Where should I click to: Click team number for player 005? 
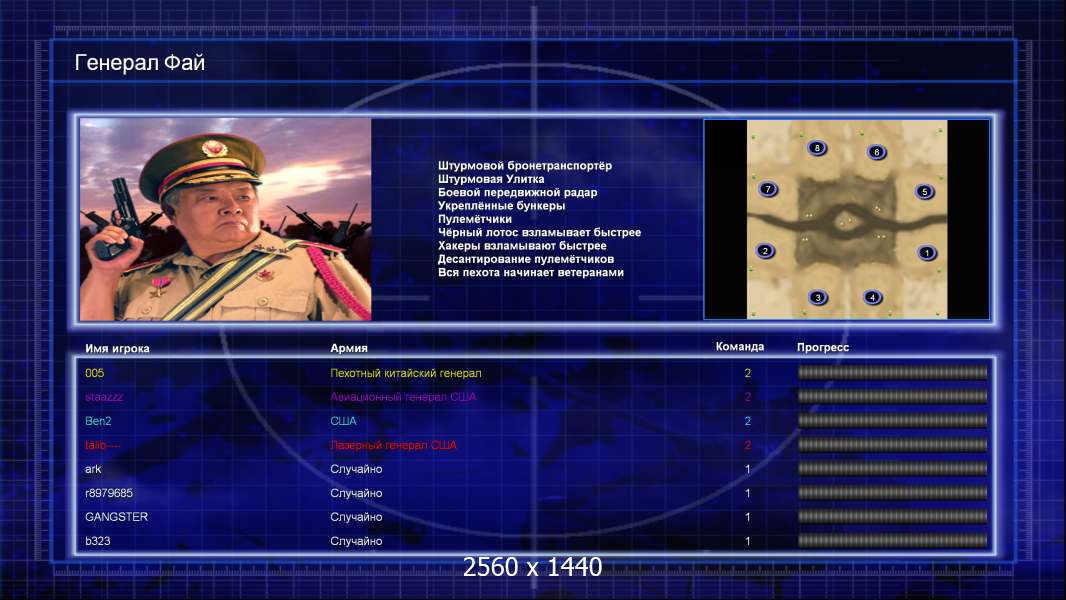(x=748, y=373)
